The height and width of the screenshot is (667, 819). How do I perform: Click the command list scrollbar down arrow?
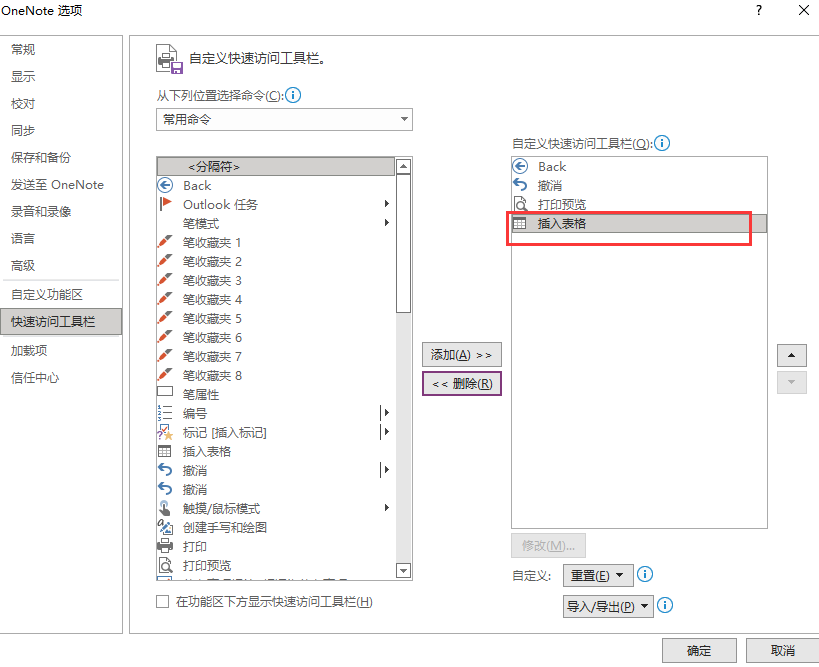tap(405, 570)
